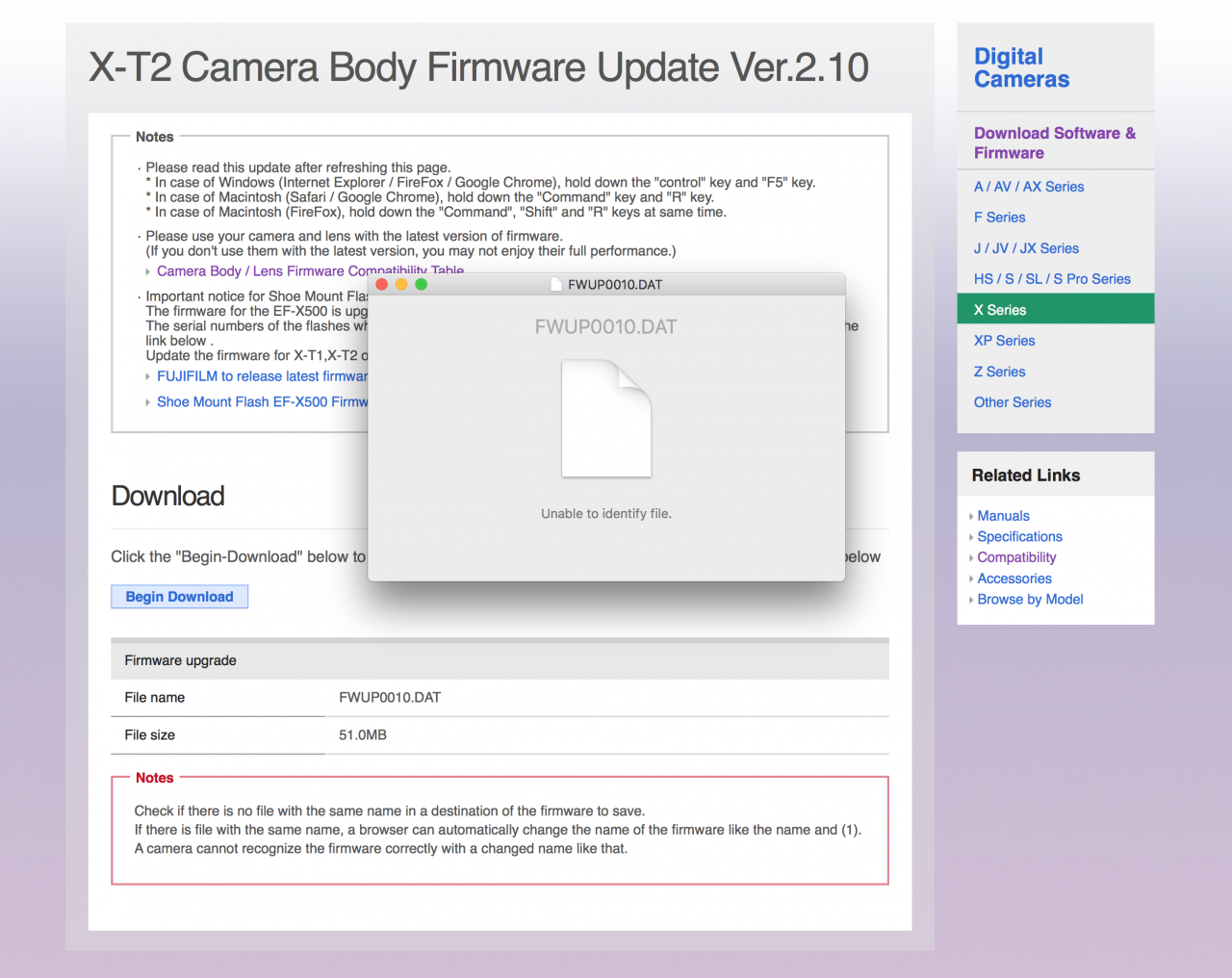Select the highlighted X Series item
1232x978 pixels.
[1000, 310]
